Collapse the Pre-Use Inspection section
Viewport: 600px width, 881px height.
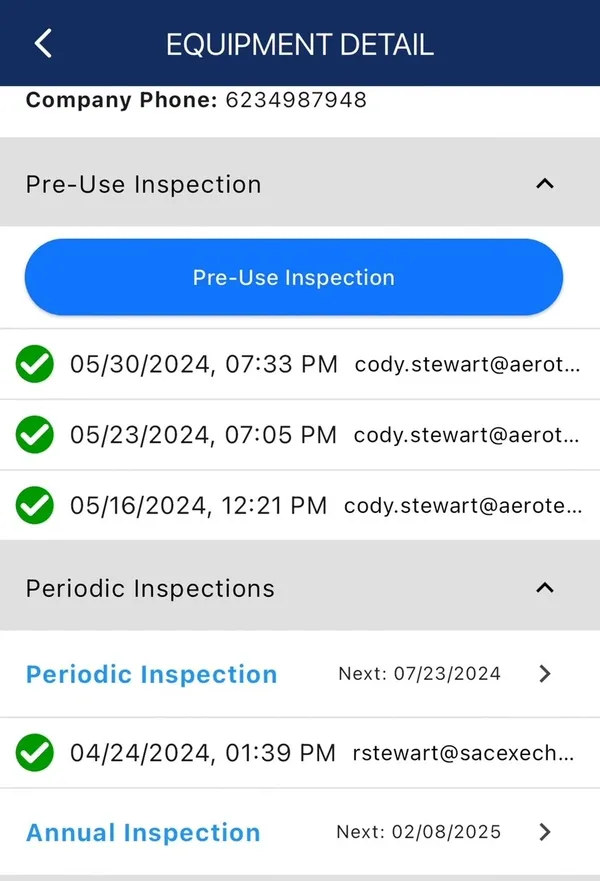pos(544,184)
